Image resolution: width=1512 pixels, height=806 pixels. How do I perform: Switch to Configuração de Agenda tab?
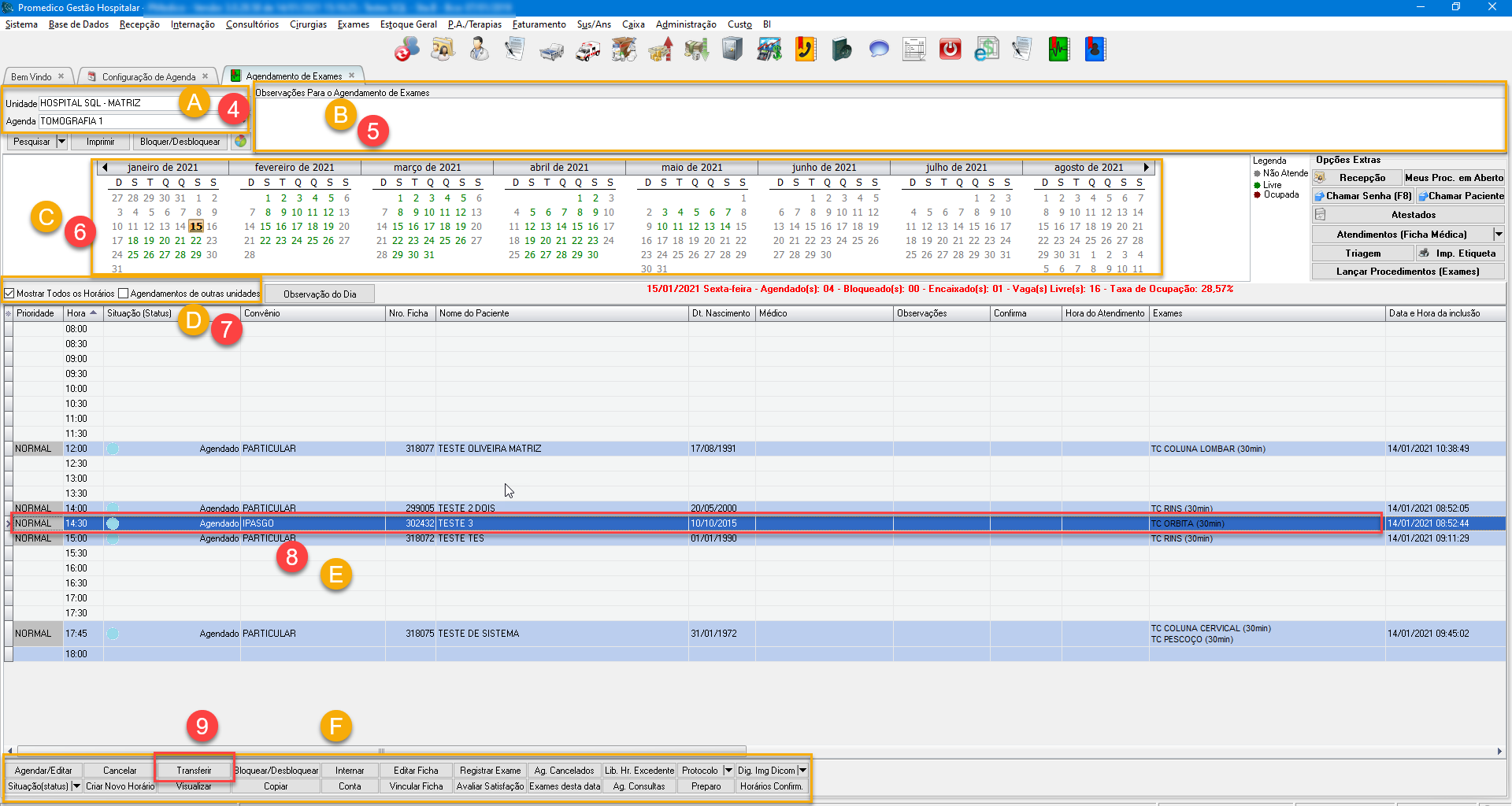coord(148,76)
